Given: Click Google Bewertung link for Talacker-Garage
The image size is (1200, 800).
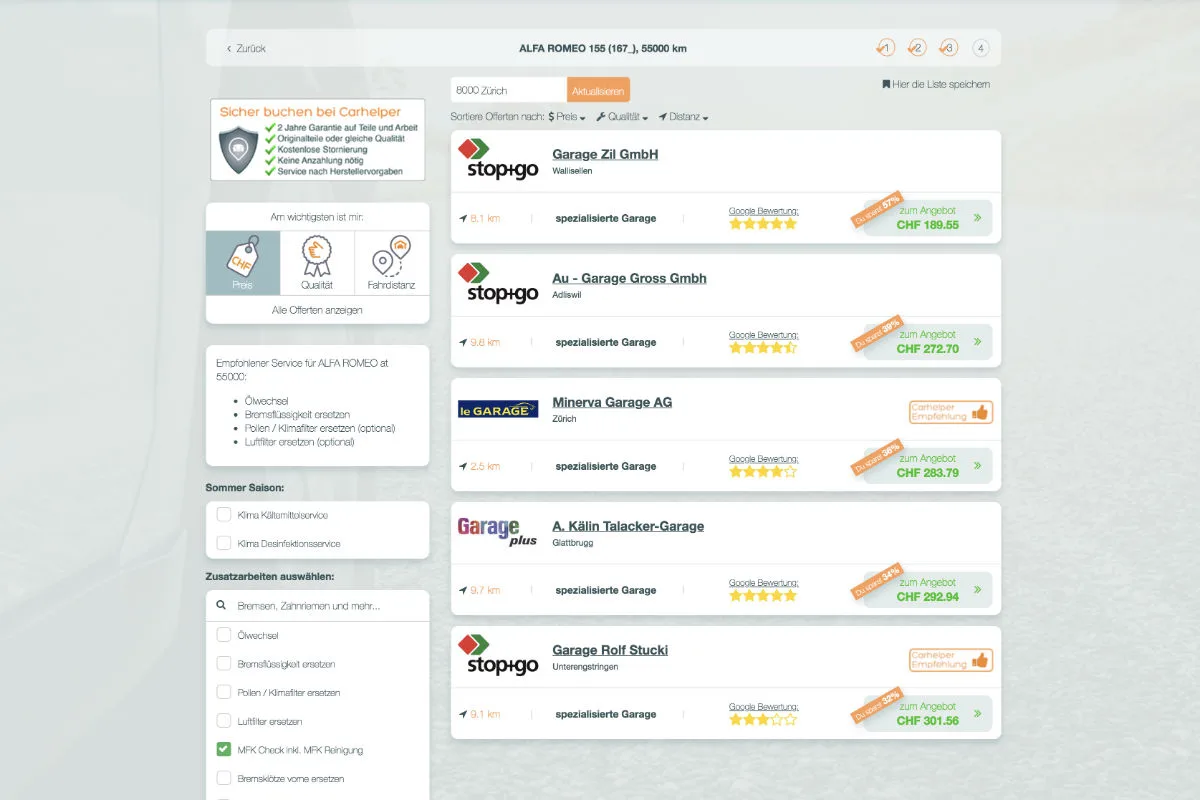Looking at the screenshot, I should click(763, 582).
